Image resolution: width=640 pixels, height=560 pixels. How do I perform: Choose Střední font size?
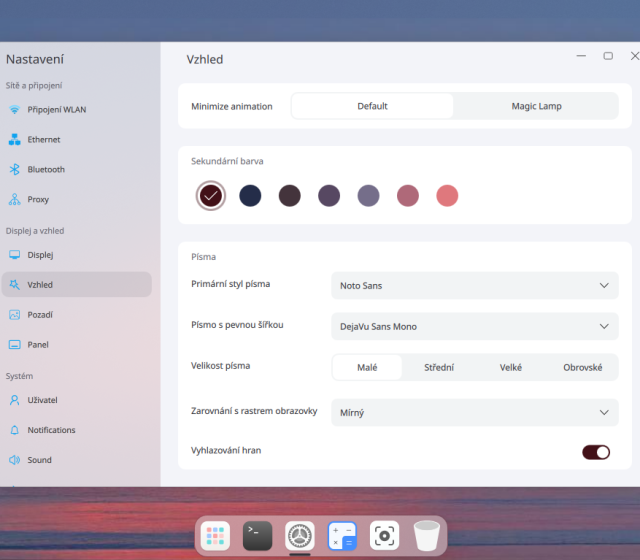click(x=438, y=368)
